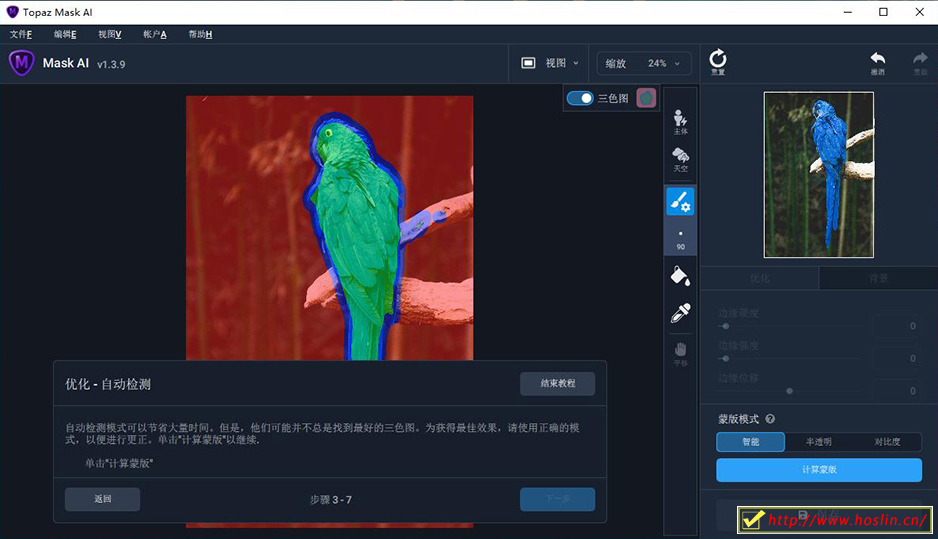The image size is (938, 539).
Task: Click the Mask AI logo icon
Action: point(22,63)
